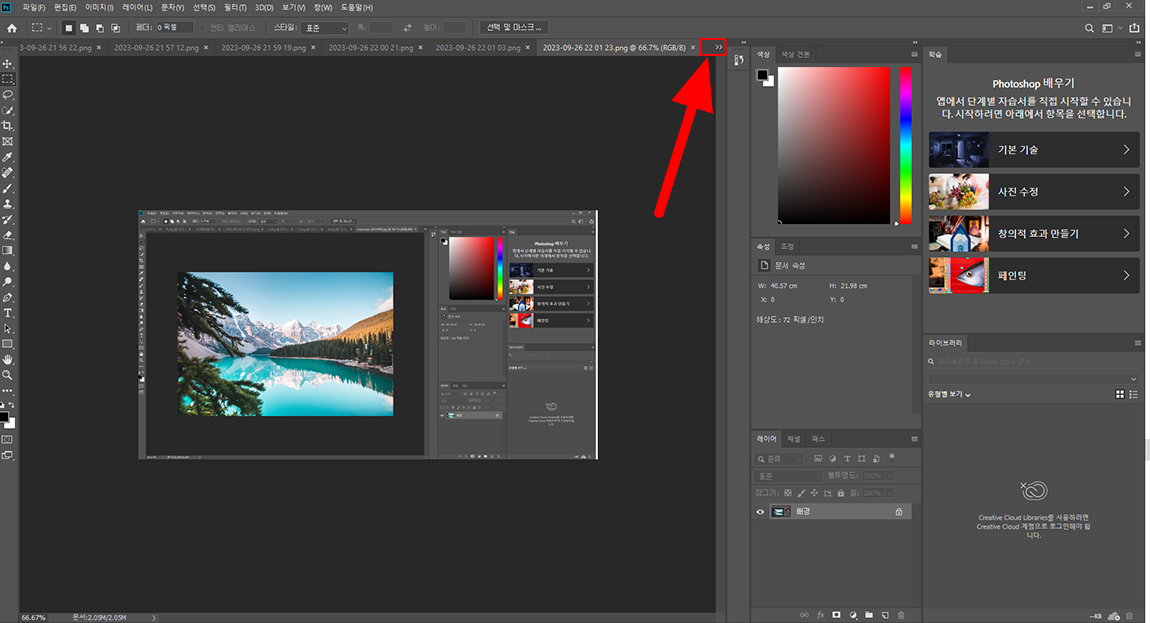Open the search icon in options bar
This screenshot has width=1150, height=623.
(1089, 28)
